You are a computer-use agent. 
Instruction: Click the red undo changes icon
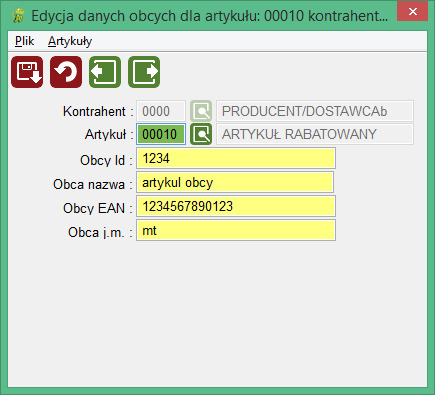[x=66, y=72]
